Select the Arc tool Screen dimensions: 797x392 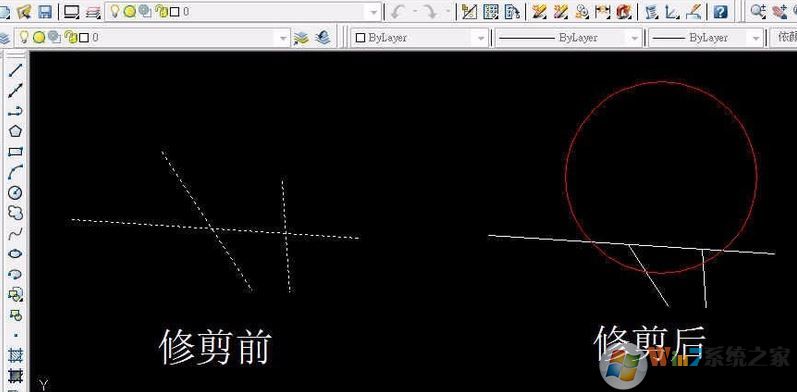[x=16, y=172]
